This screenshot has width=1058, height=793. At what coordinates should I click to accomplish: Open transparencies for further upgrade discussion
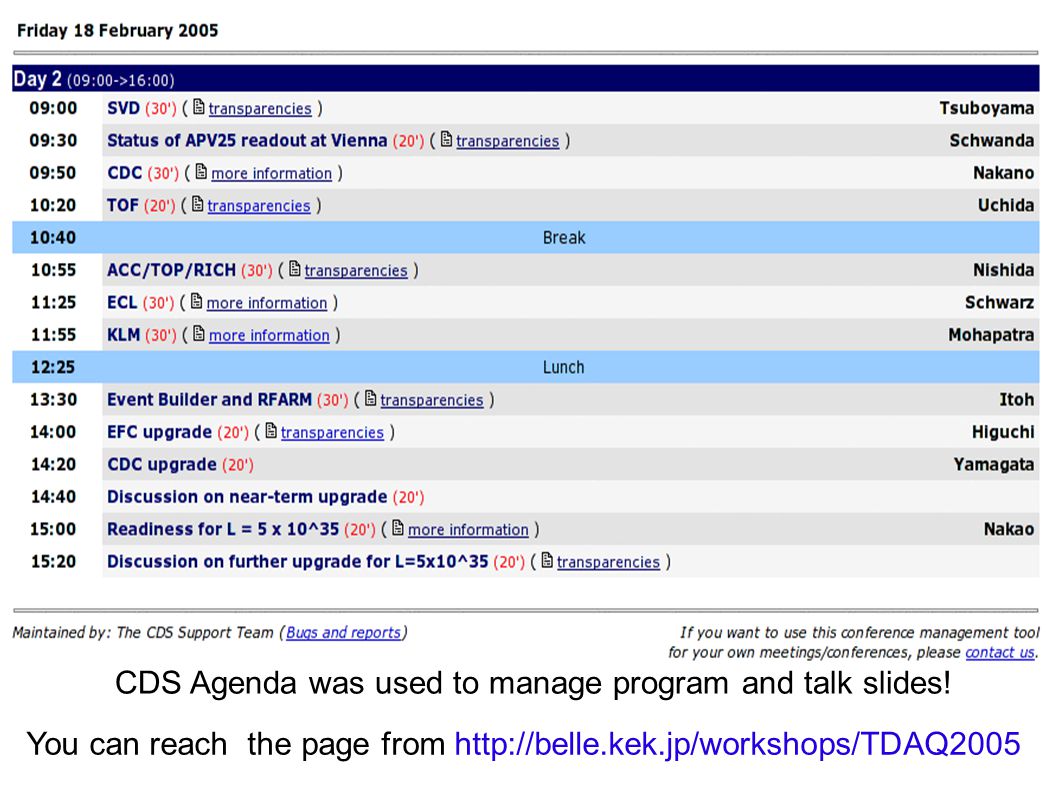click(x=608, y=562)
